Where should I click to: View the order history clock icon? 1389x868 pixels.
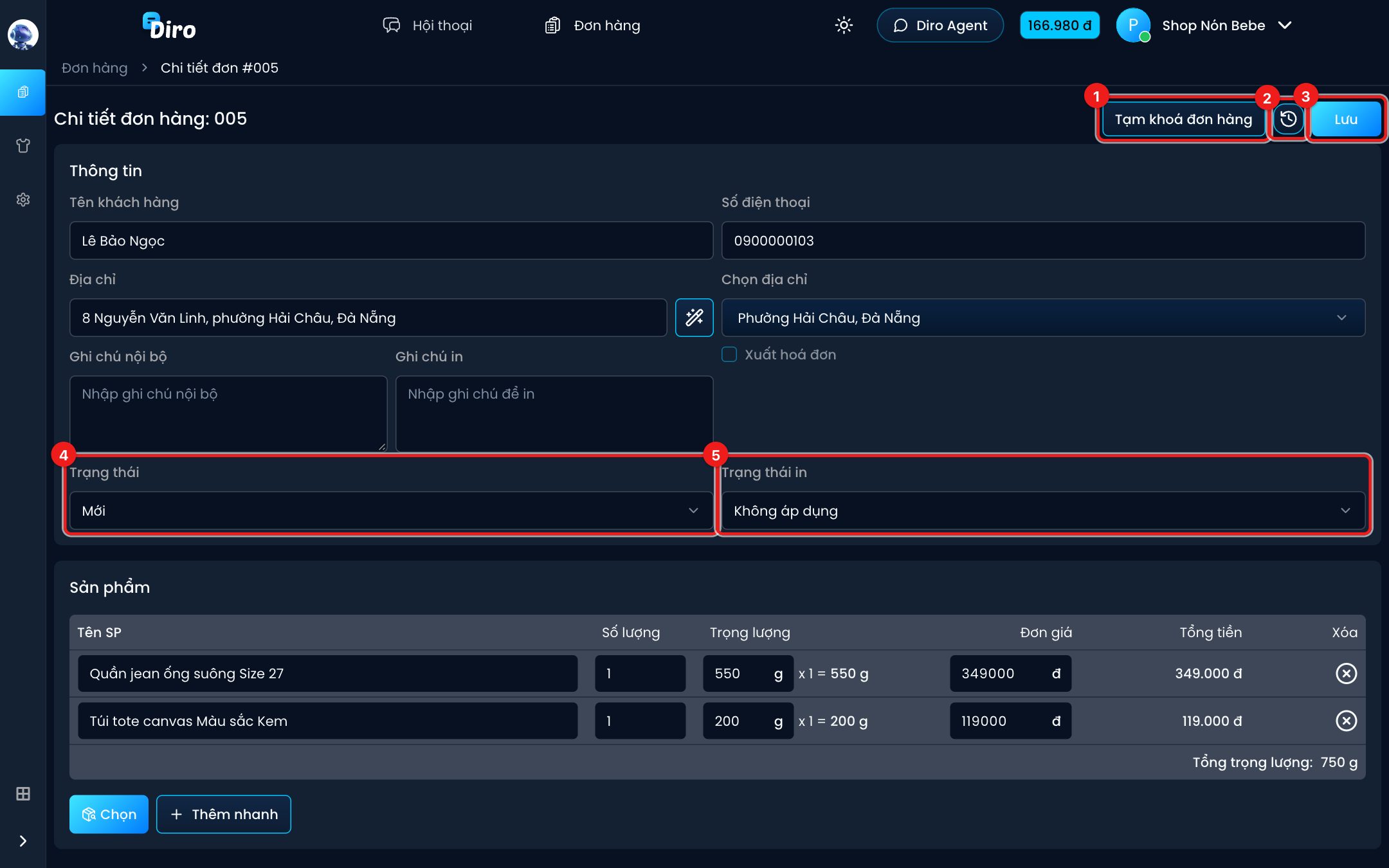click(x=1288, y=119)
